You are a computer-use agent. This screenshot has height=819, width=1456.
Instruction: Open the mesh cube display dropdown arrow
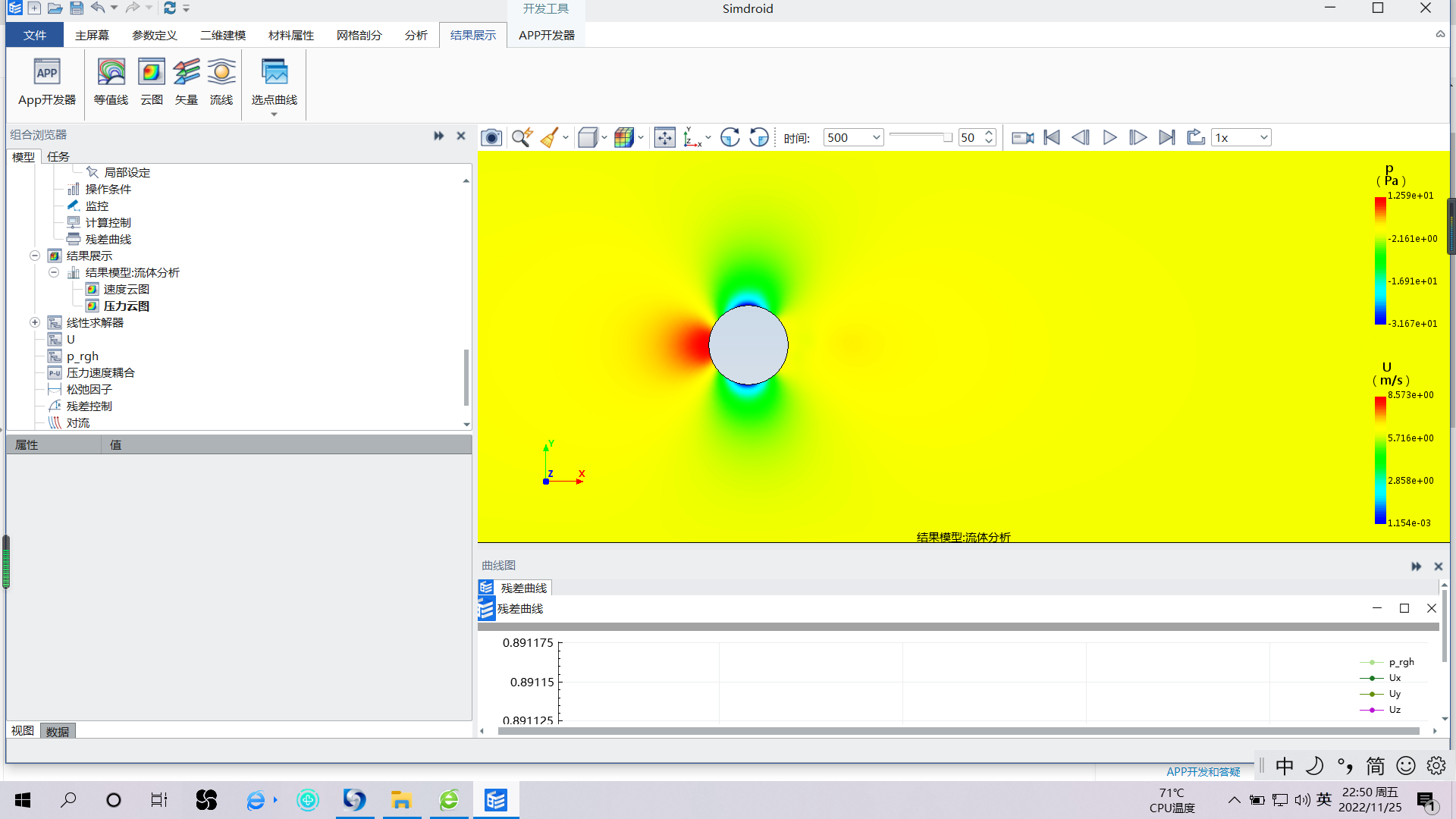(641, 137)
